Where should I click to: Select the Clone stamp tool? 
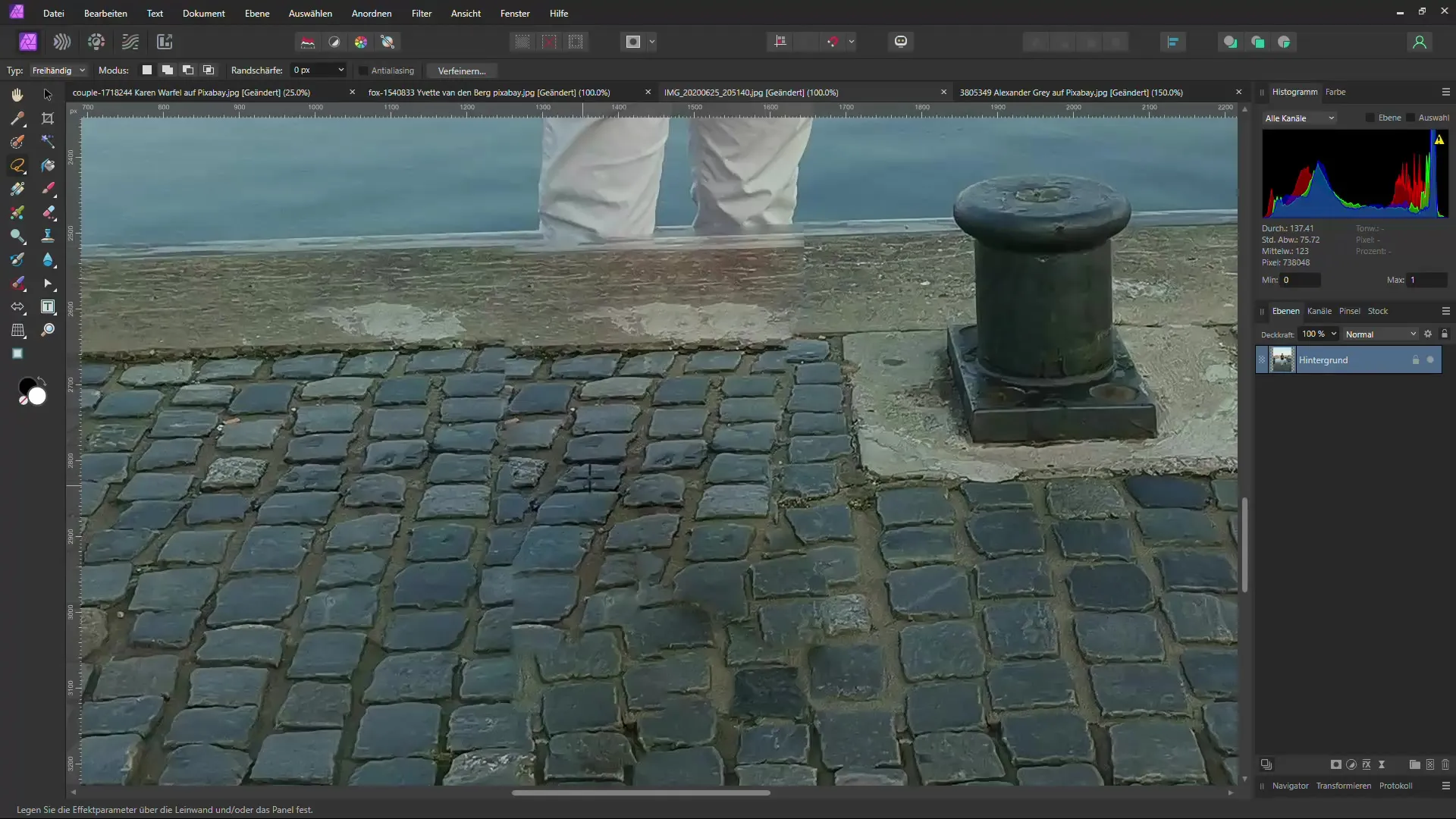48,236
